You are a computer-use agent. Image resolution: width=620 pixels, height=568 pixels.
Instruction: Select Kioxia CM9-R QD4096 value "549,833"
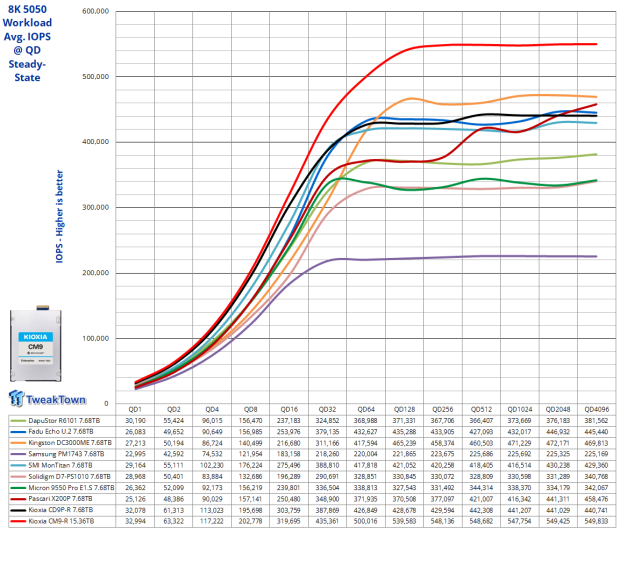click(596, 521)
